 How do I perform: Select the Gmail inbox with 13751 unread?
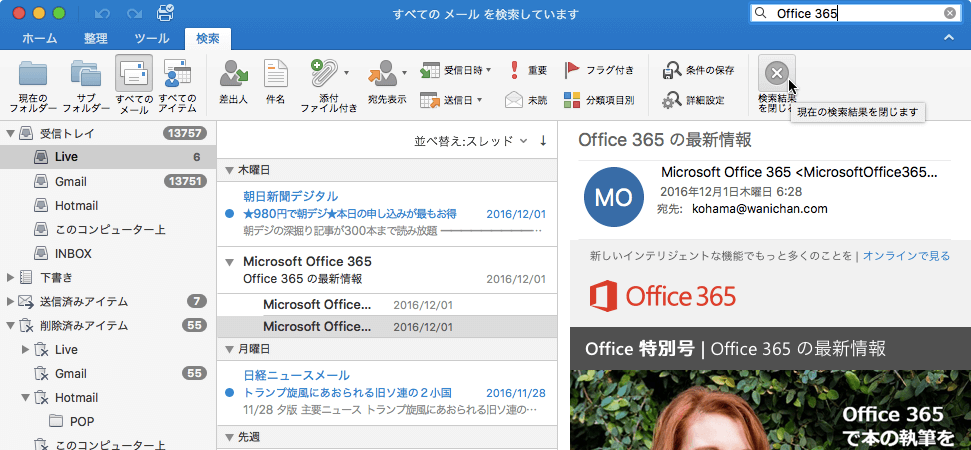point(108,181)
